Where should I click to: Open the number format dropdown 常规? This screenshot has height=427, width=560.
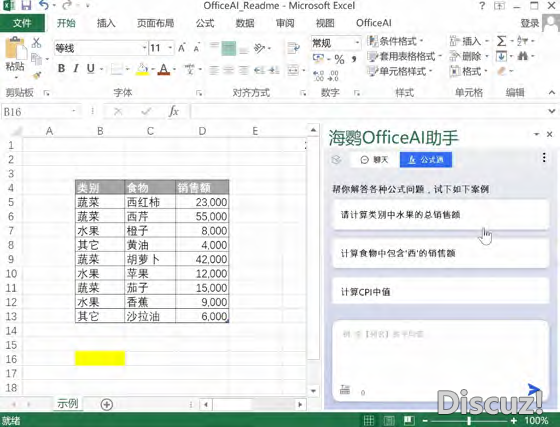[357, 43]
